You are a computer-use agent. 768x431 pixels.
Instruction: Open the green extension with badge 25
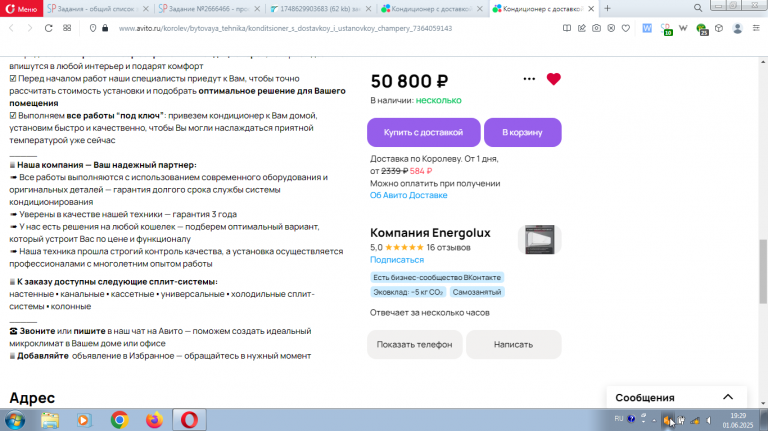[702, 30]
